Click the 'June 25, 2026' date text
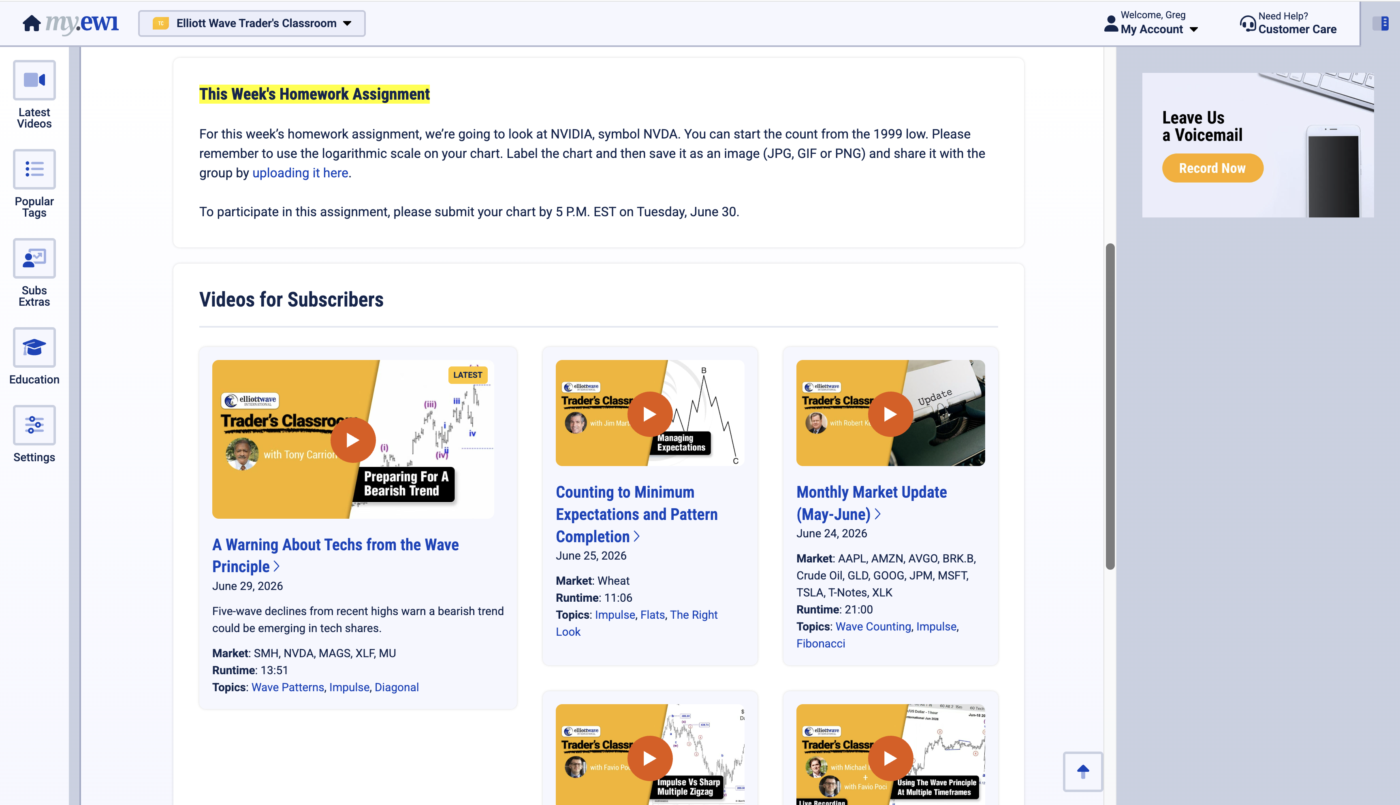The image size is (1400, 805). [x=591, y=556]
